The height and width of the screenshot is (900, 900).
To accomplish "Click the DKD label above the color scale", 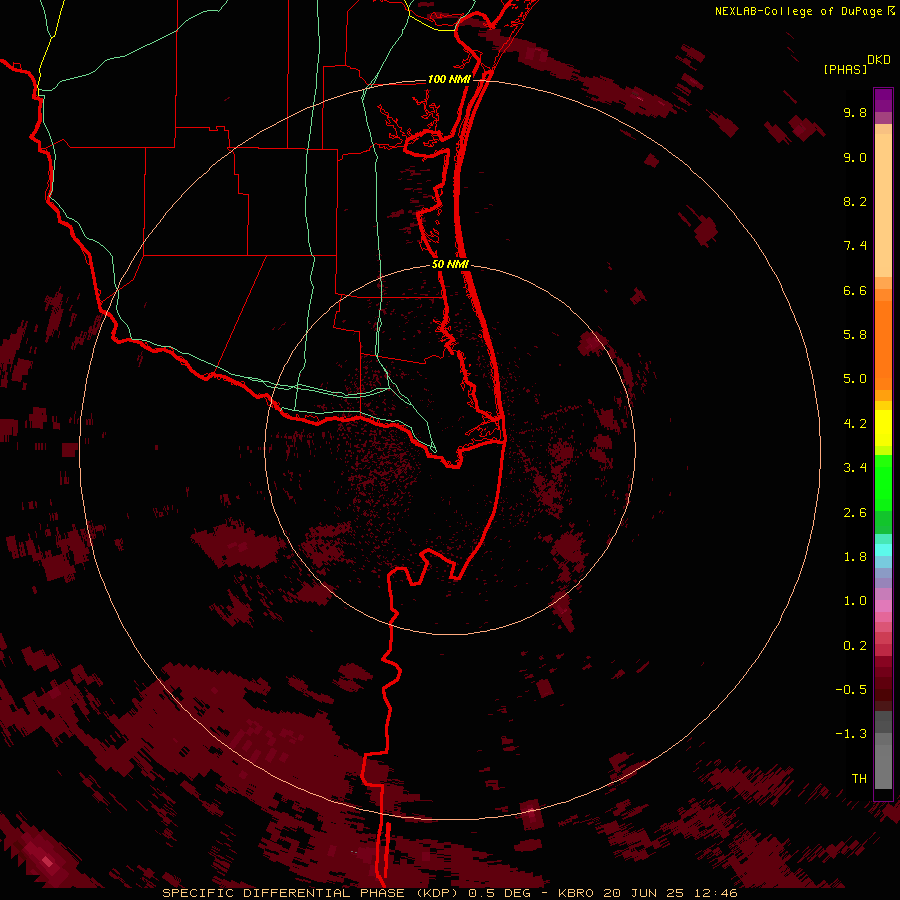I will (879, 60).
